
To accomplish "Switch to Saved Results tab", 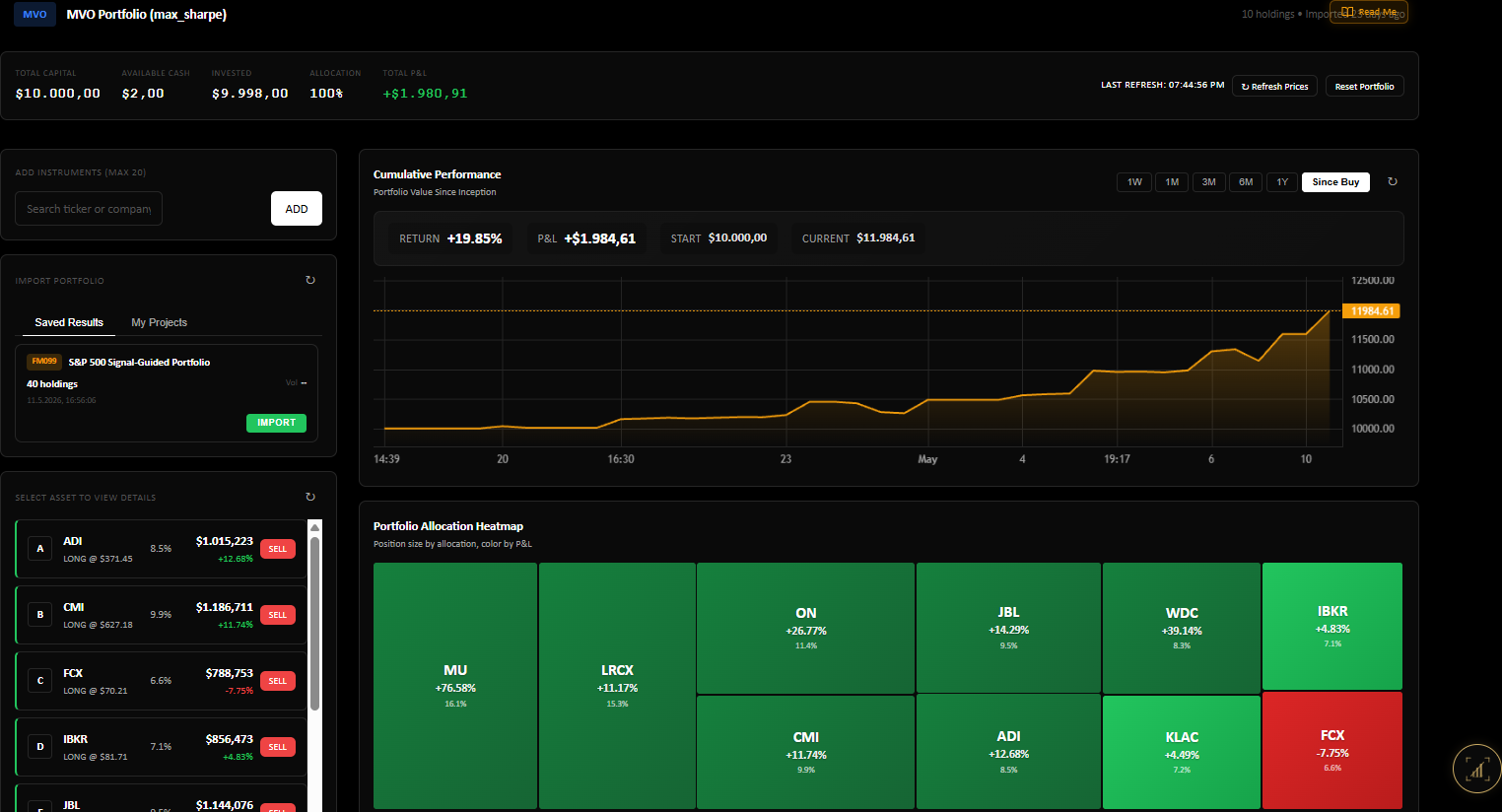I will [x=69, y=322].
